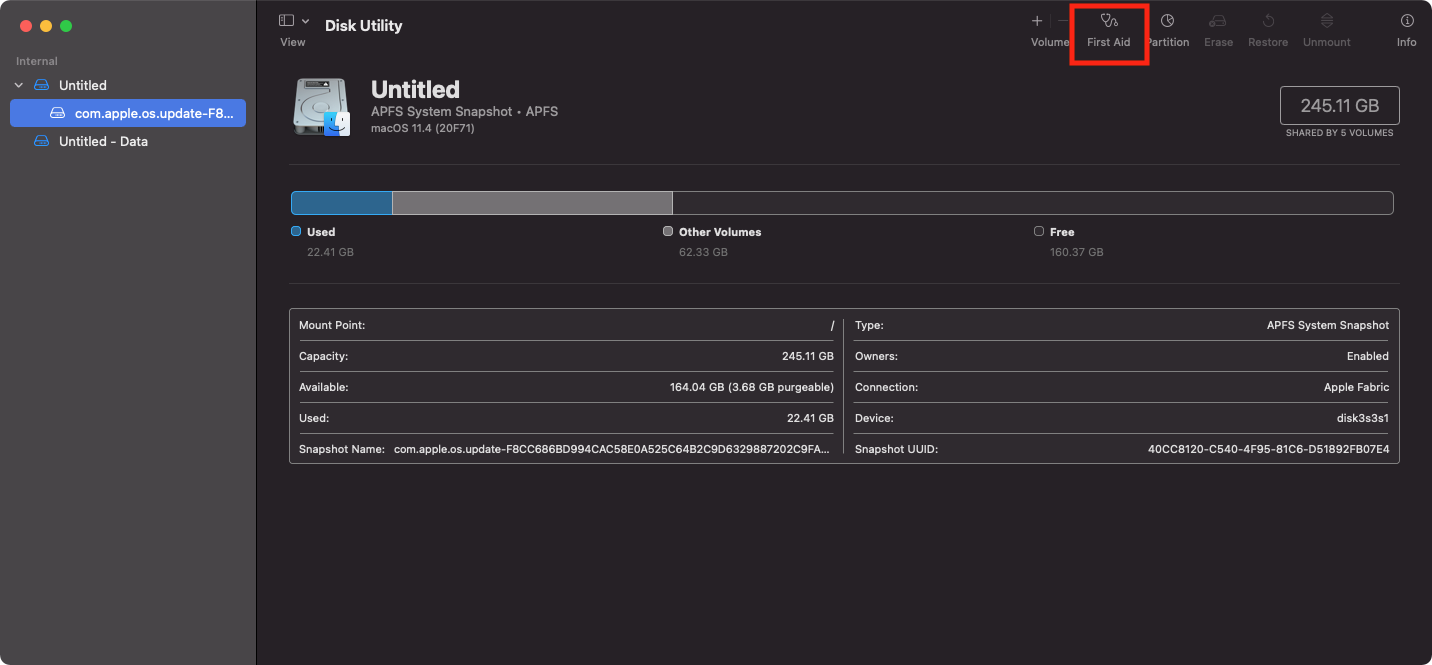1432x665 pixels.
Task: Click the large hard drive Finder icon
Action: tap(322, 107)
